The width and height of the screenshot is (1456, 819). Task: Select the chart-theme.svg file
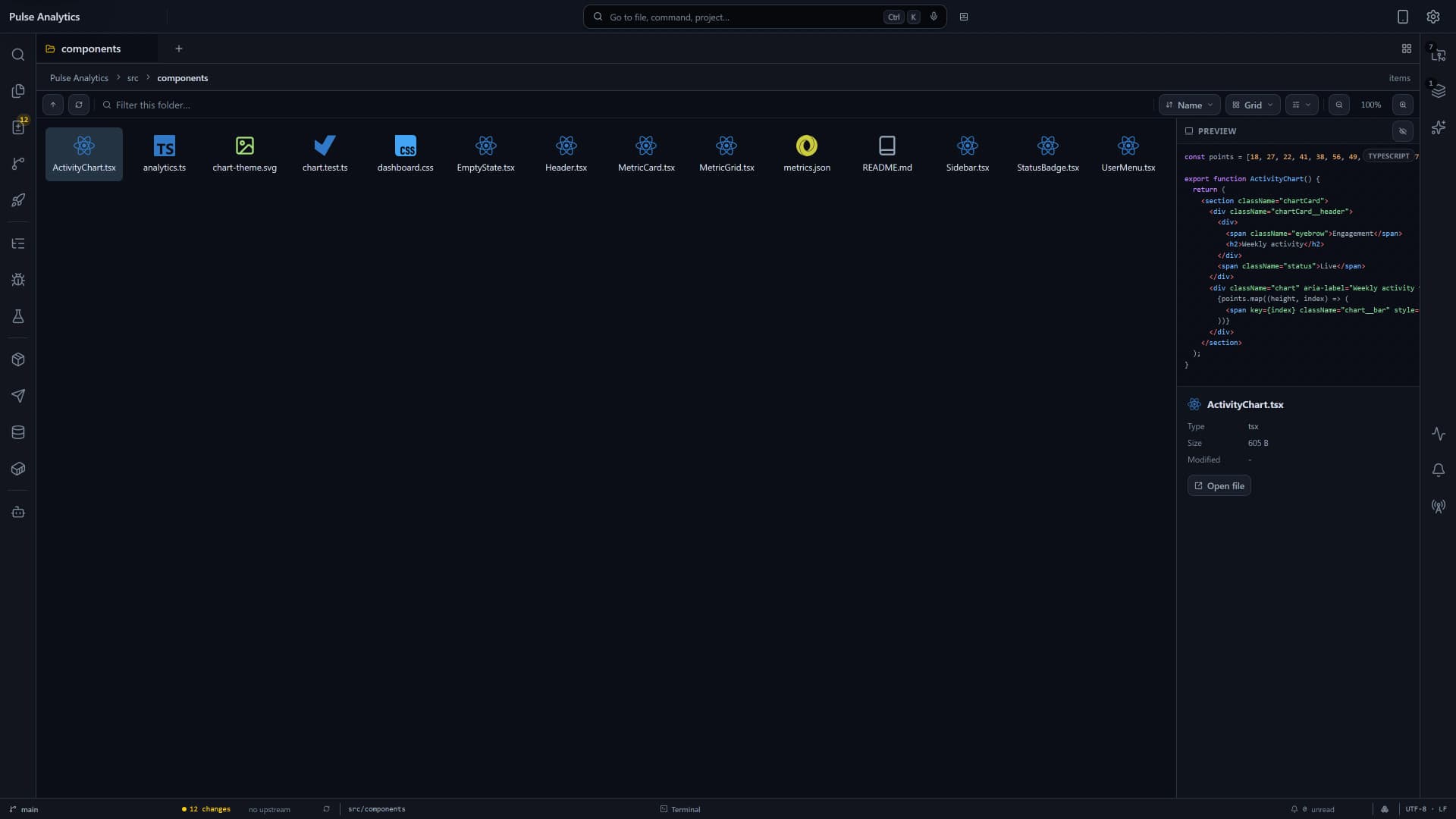pos(245,154)
